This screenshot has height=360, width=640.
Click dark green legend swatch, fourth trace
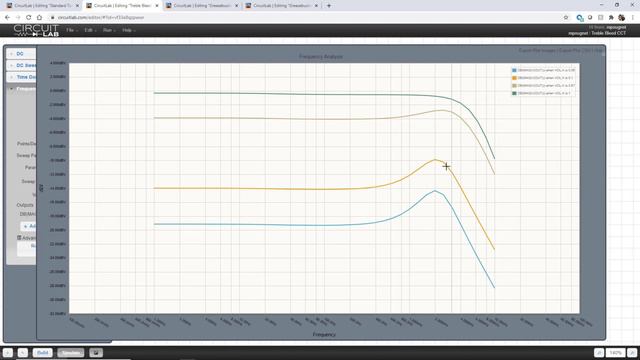click(514, 93)
